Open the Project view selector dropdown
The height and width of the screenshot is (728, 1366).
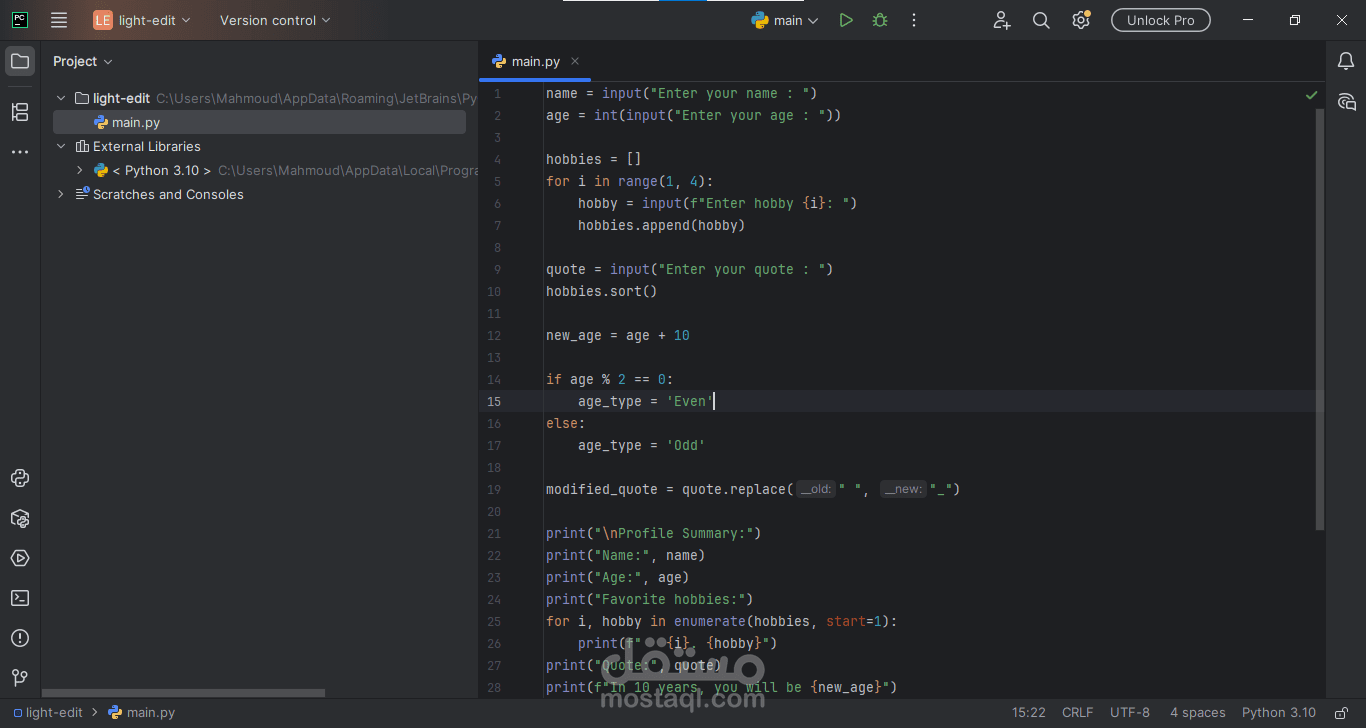pyautogui.click(x=82, y=61)
